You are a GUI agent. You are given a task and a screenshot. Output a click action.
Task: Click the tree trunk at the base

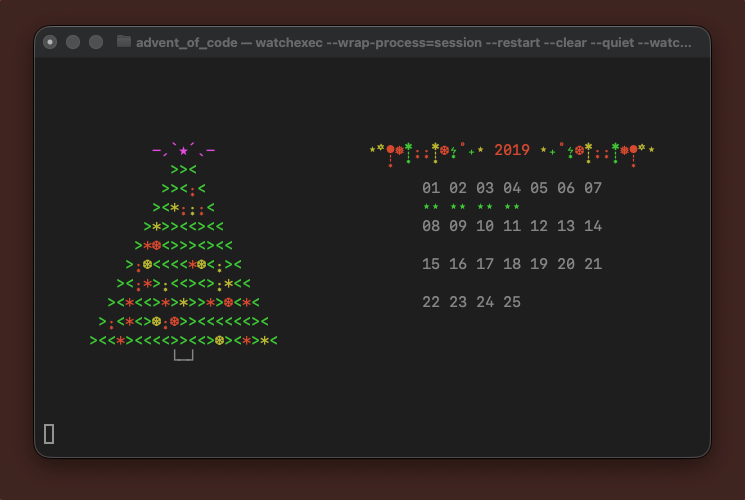coord(183,355)
